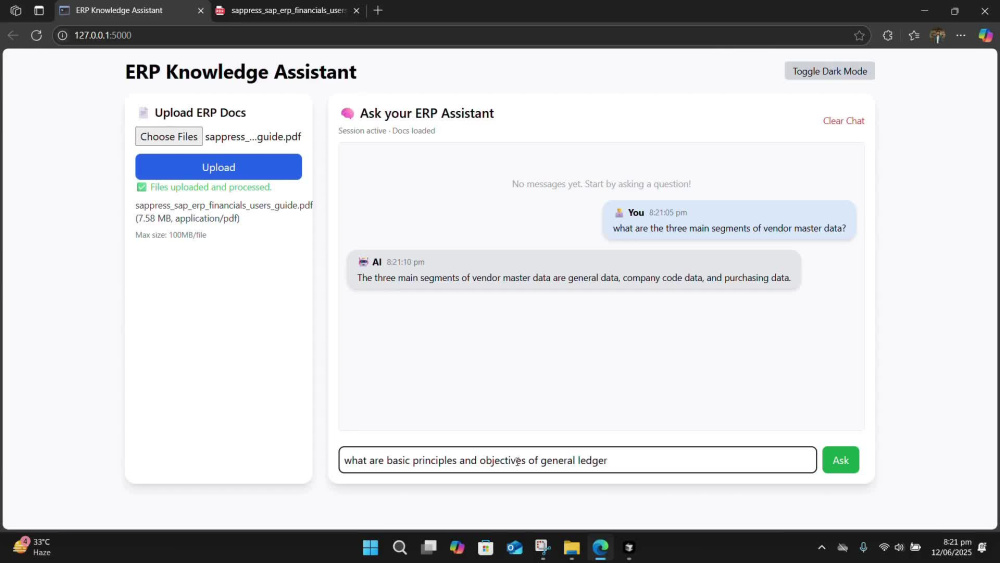Viewport: 1000px width, 563px height.
Task: Reload the current page
Action: (x=36, y=35)
